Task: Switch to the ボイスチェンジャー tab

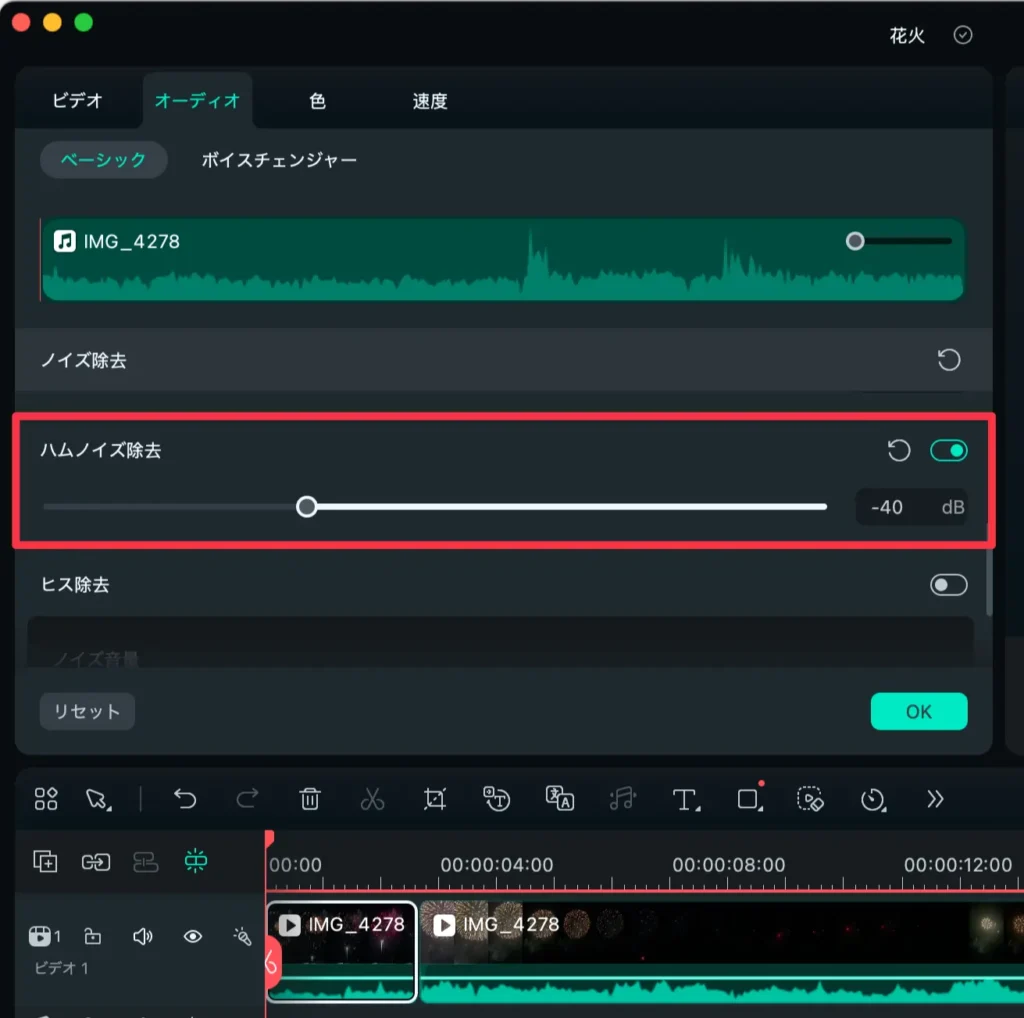Action: pos(279,160)
